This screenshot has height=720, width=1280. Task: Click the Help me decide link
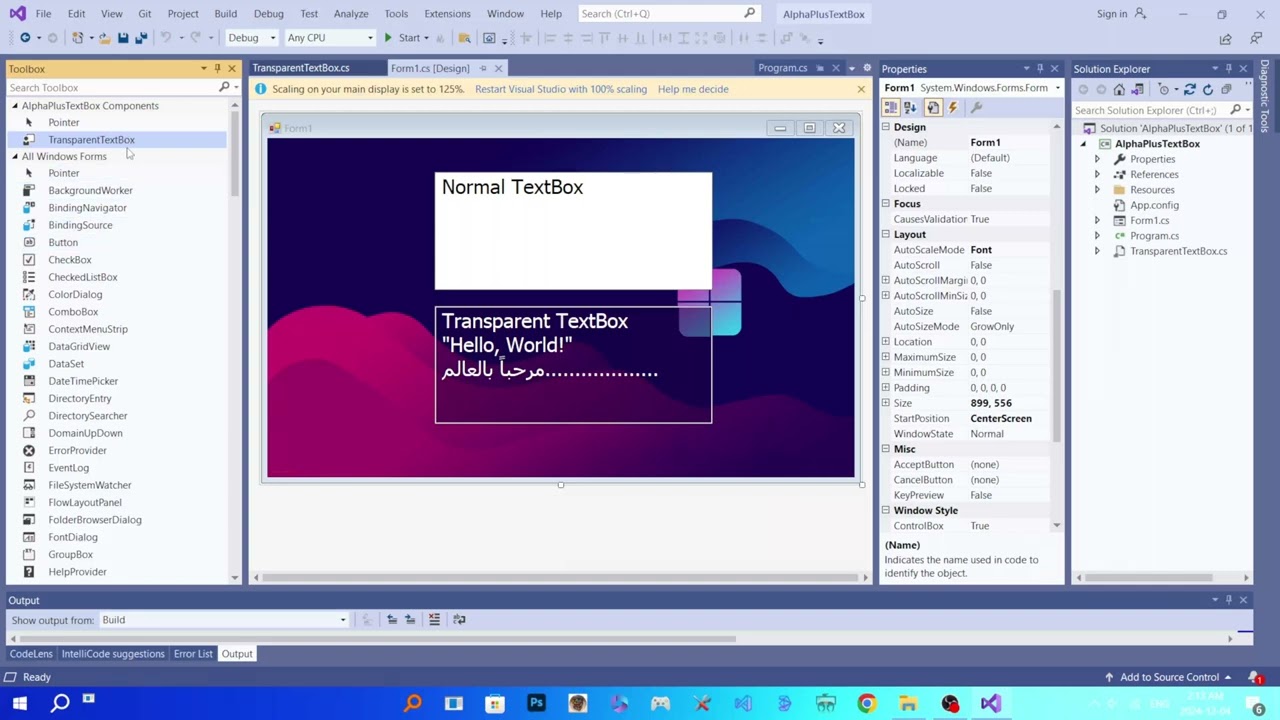pos(693,89)
